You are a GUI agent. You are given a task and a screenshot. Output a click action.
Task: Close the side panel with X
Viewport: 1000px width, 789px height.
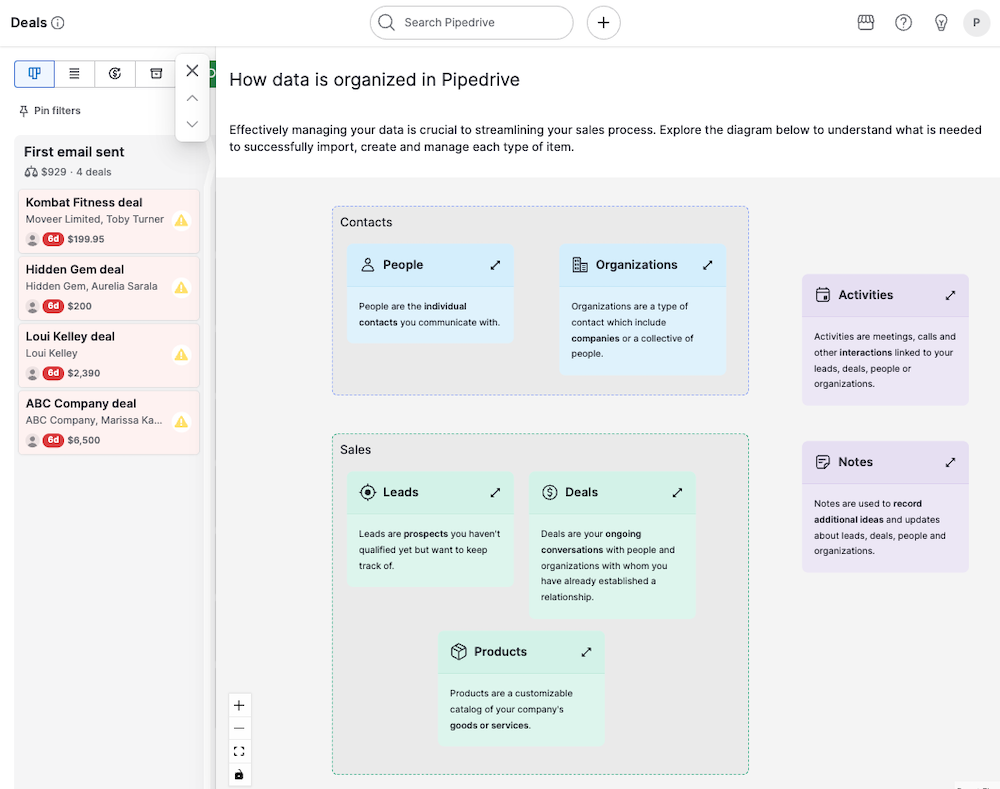192,71
